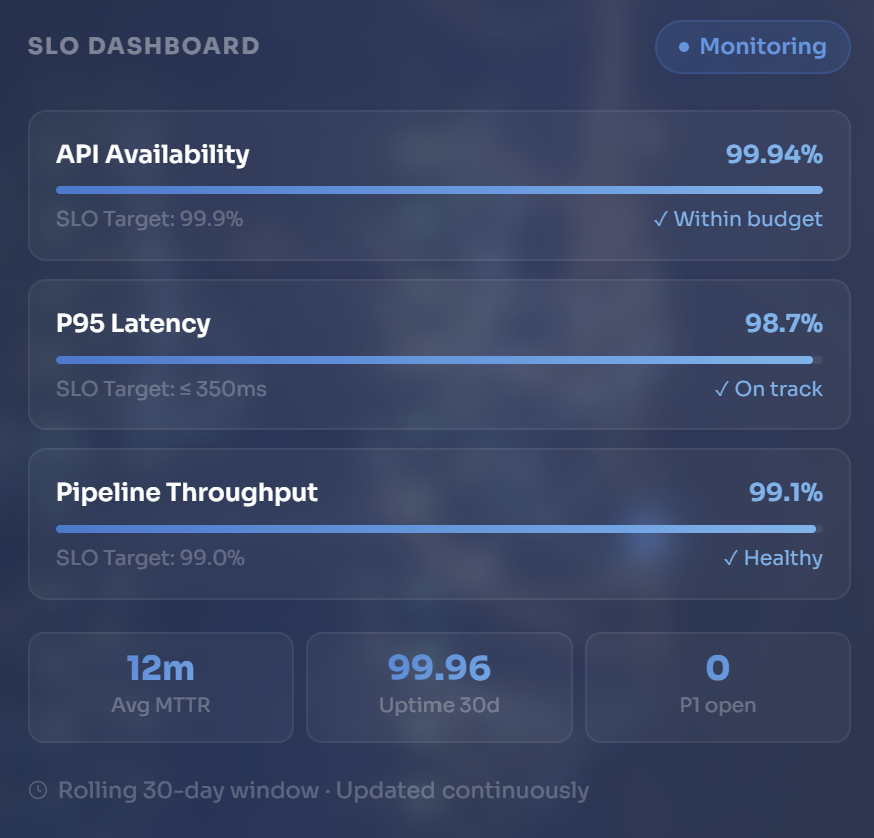Click the status dot in the Monitoring badge
The image size is (874, 838).
tap(684, 47)
